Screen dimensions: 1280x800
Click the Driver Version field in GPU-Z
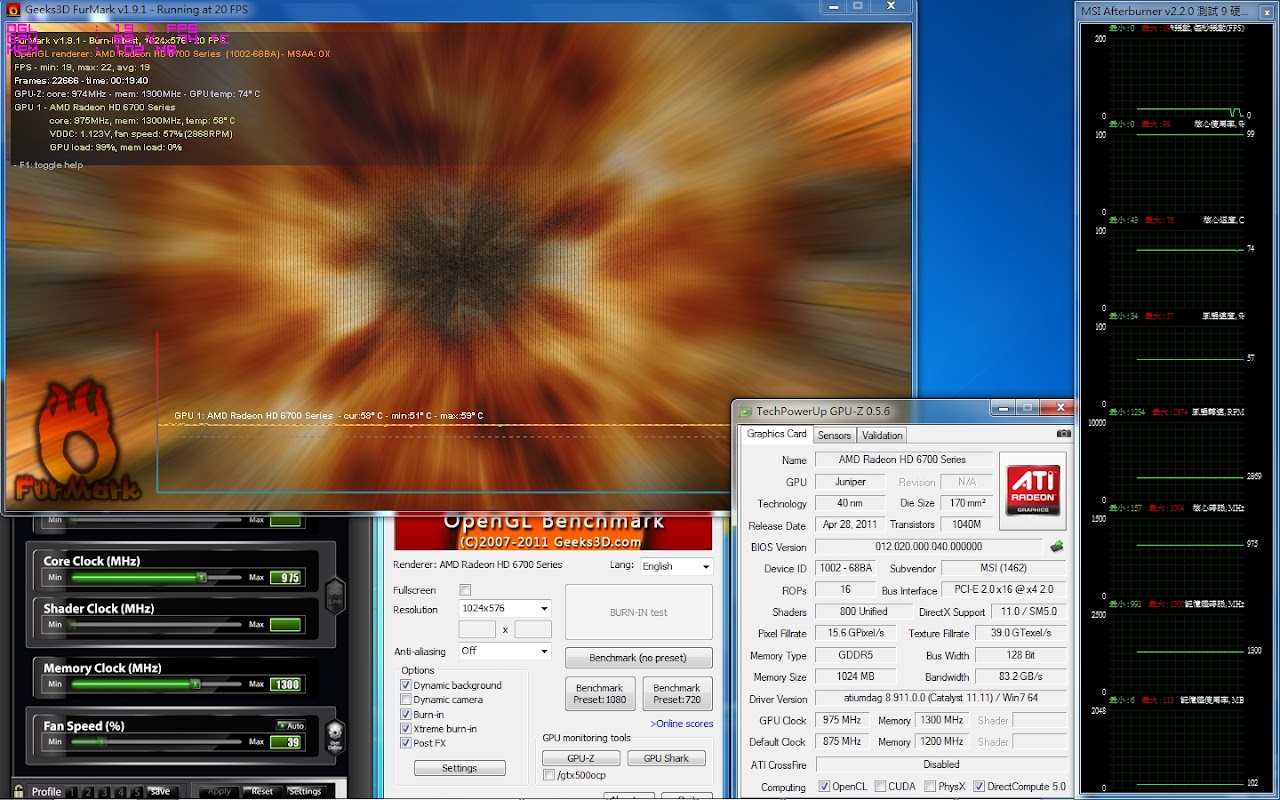[941, 698]
